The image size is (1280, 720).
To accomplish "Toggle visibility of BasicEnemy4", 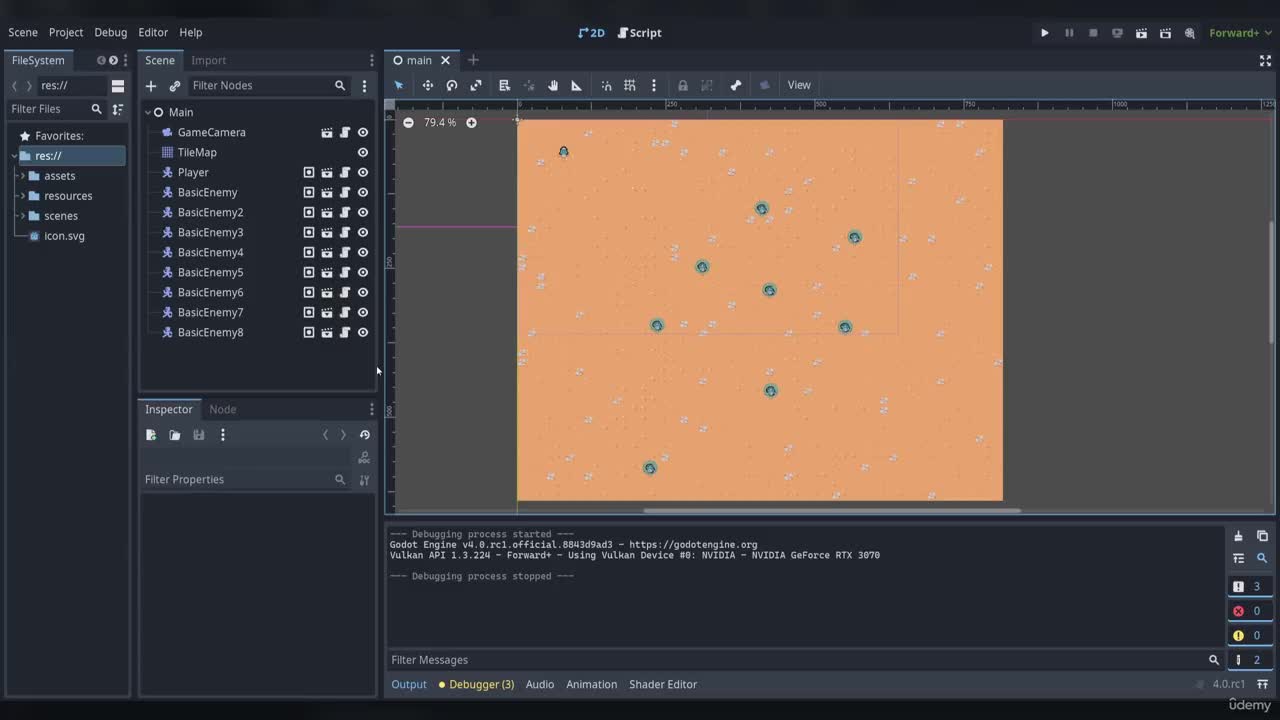I will click(363, 252).
